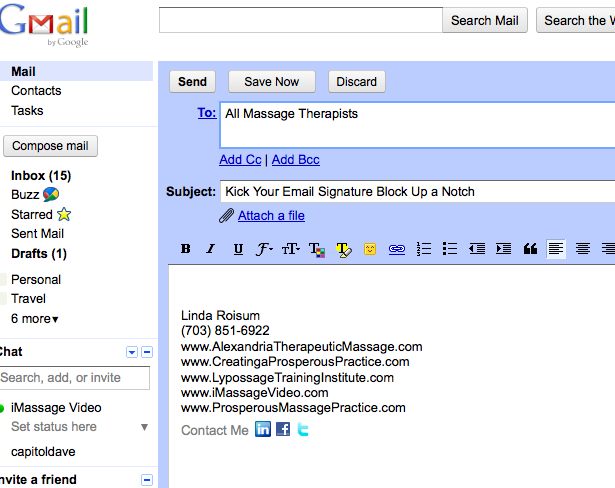
Task: Collapse the Chat section
Action: coord(147,352)
